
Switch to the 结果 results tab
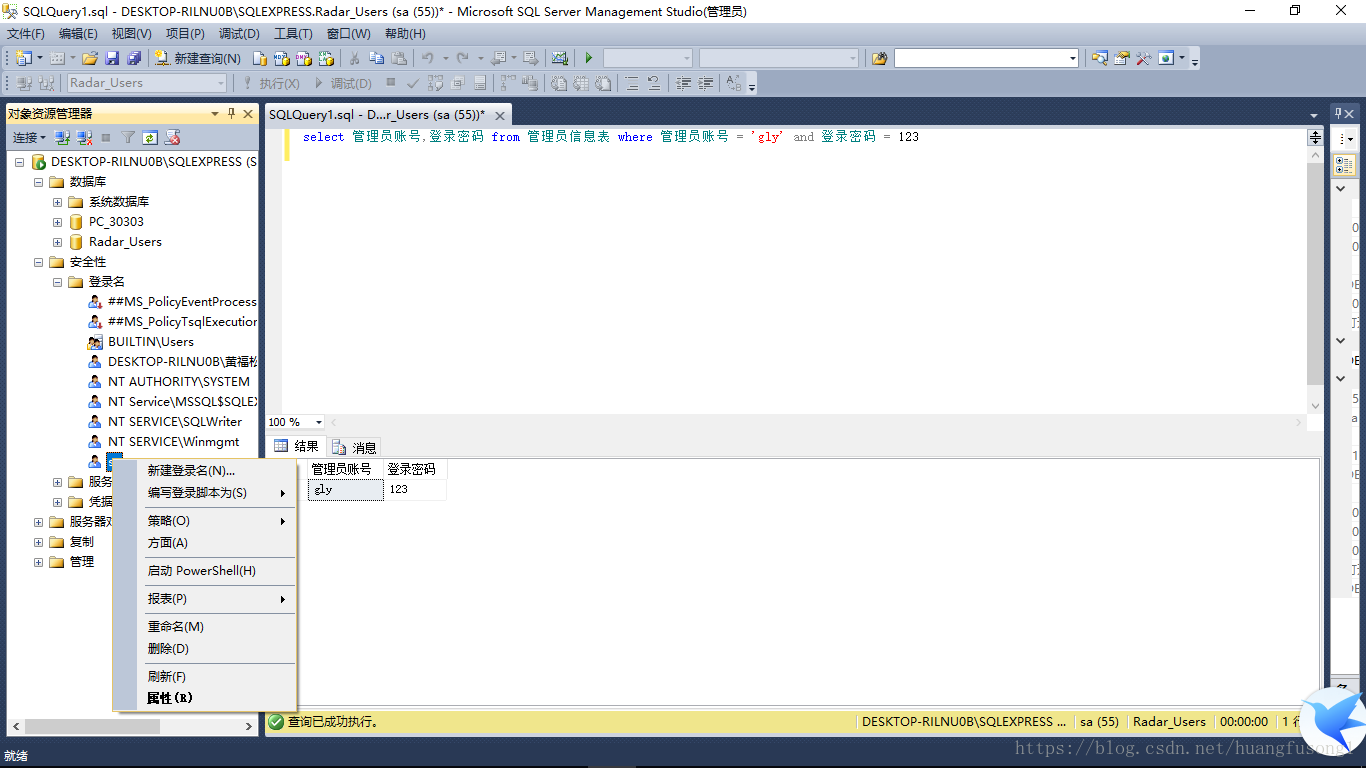point(297,447)
